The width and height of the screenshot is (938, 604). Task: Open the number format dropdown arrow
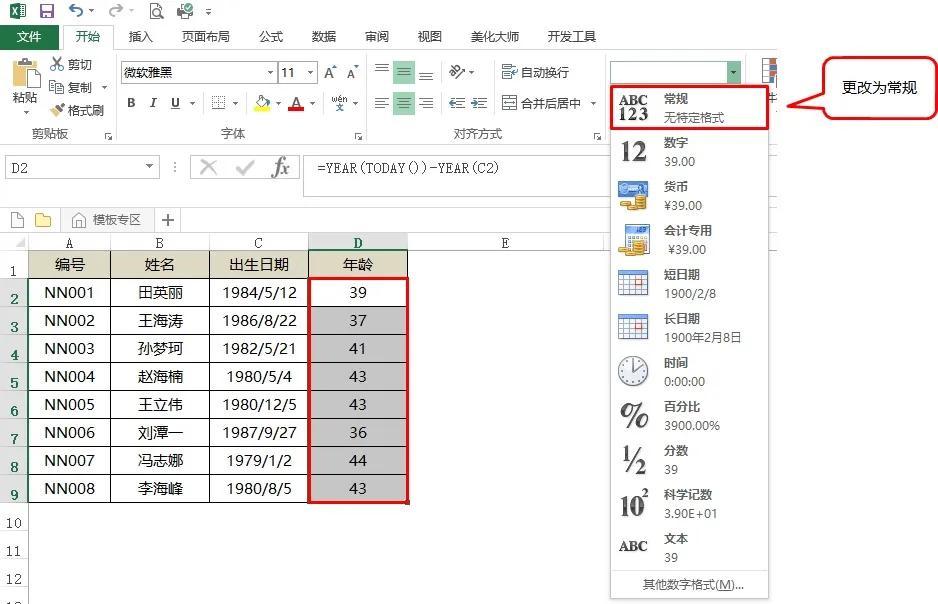(733, 72)
